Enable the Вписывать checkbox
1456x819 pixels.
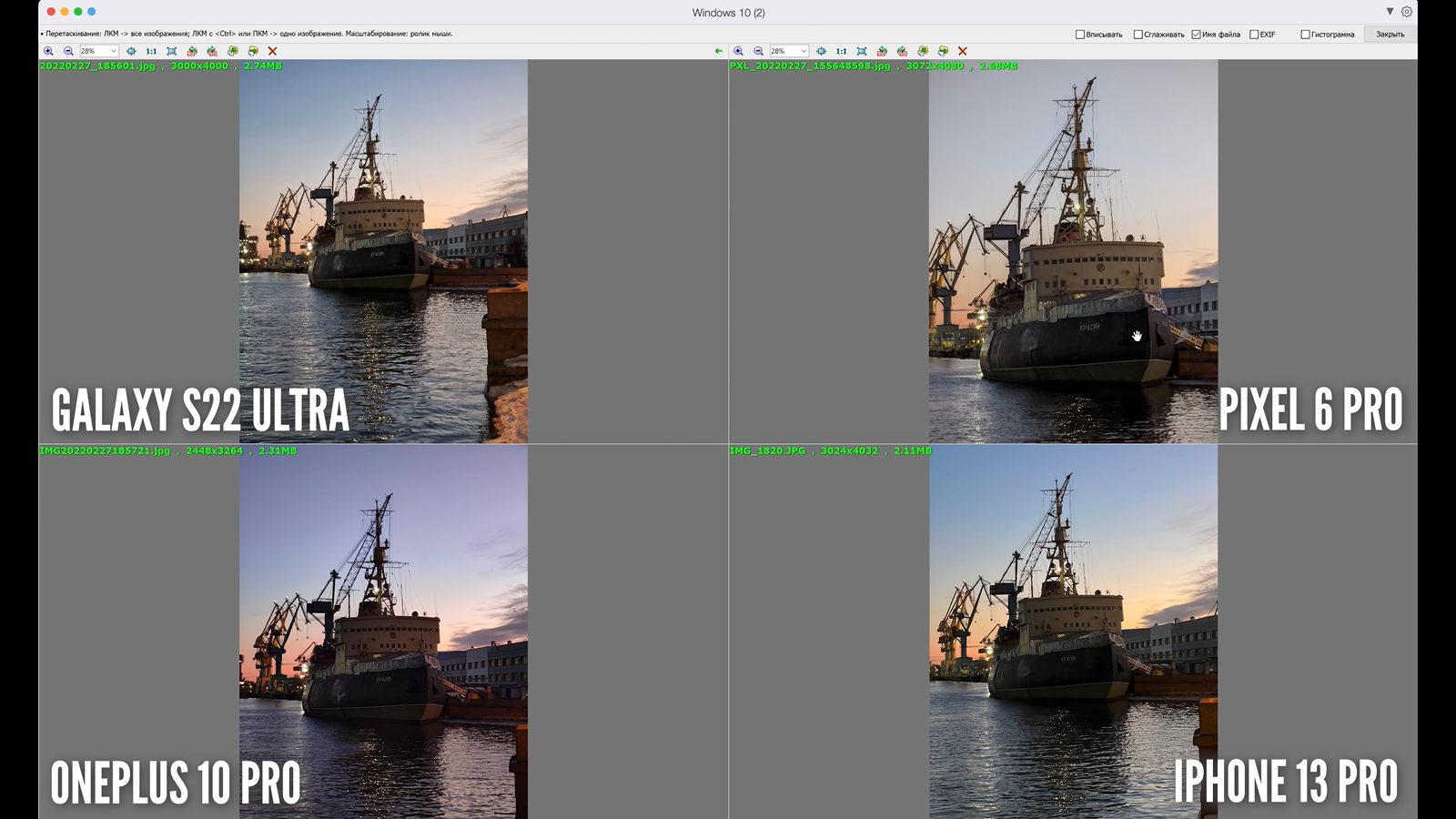click(1080, 35)
